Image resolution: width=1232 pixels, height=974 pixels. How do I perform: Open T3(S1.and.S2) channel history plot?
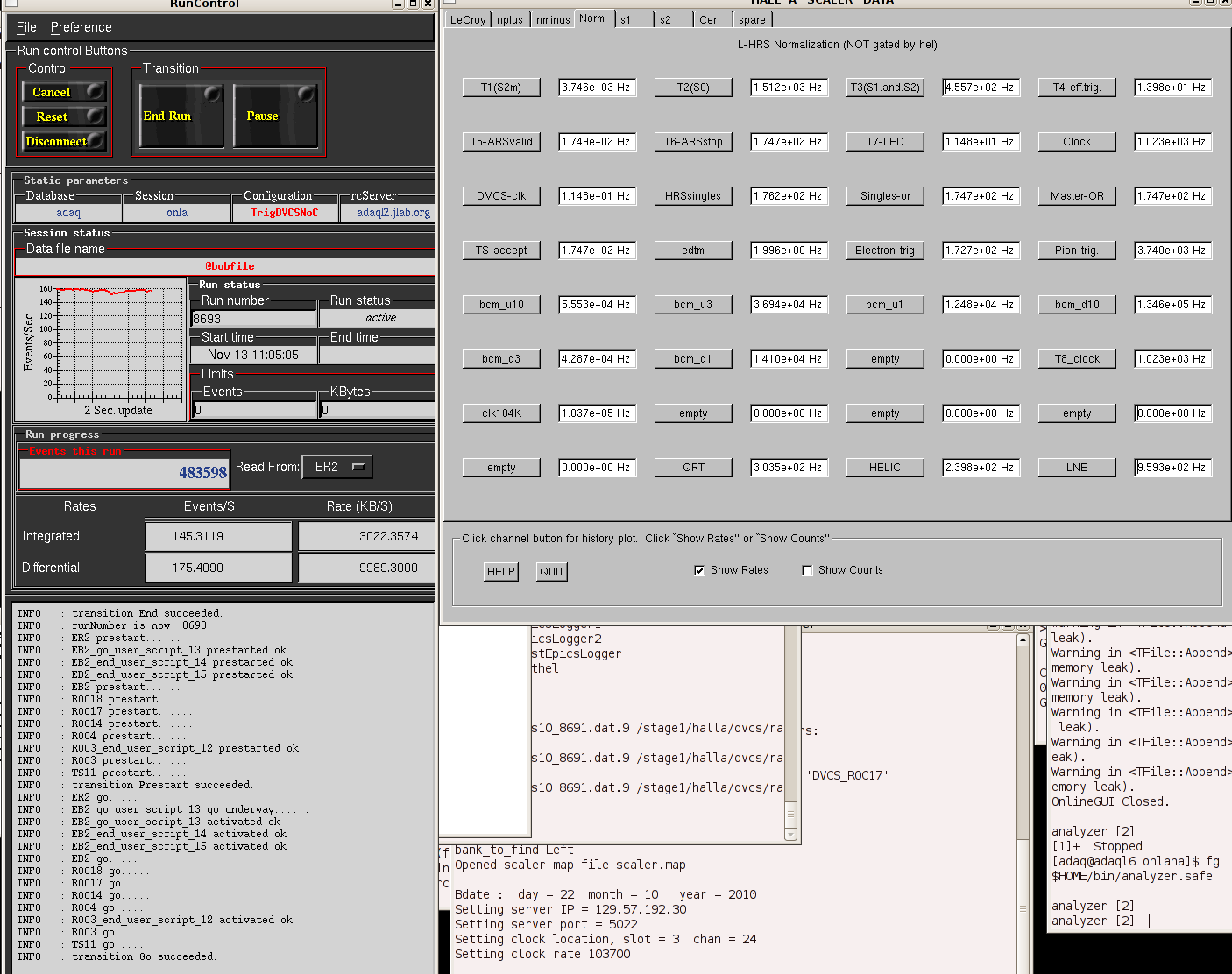point(885,88)
